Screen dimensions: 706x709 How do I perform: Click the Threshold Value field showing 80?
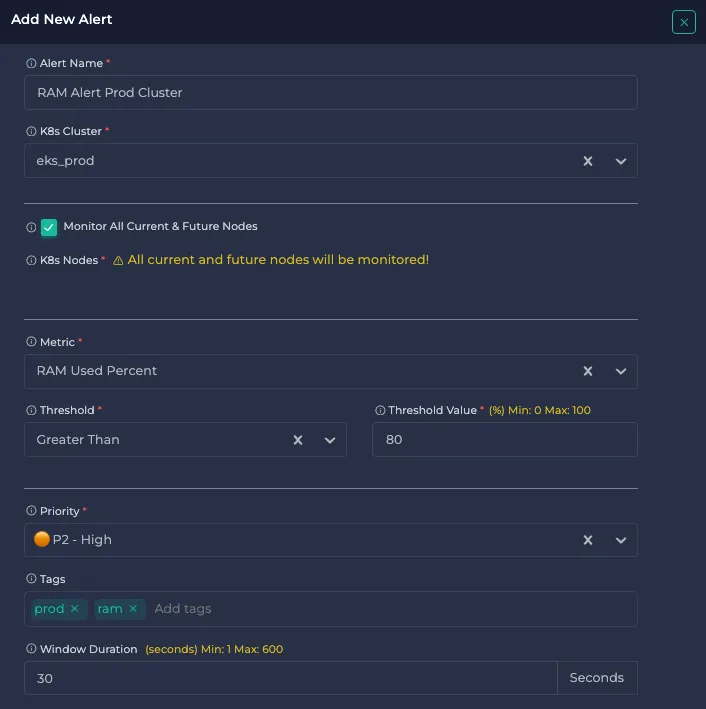(x=505, y=440)
